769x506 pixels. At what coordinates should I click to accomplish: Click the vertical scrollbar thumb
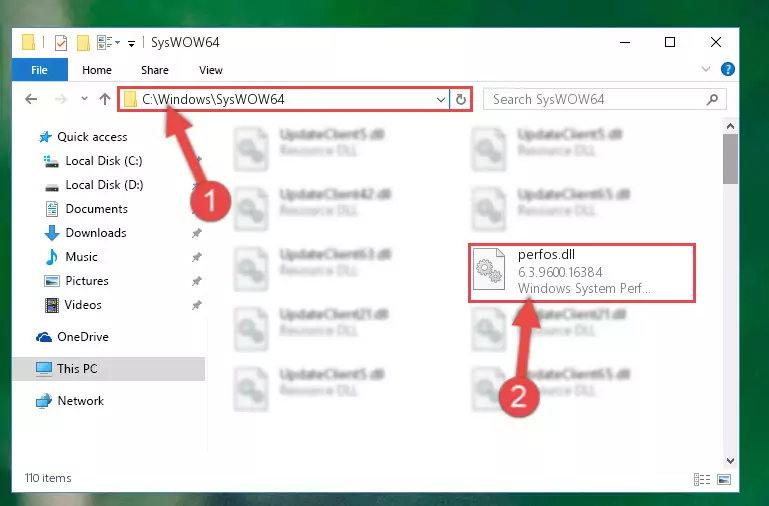(730, 159)
